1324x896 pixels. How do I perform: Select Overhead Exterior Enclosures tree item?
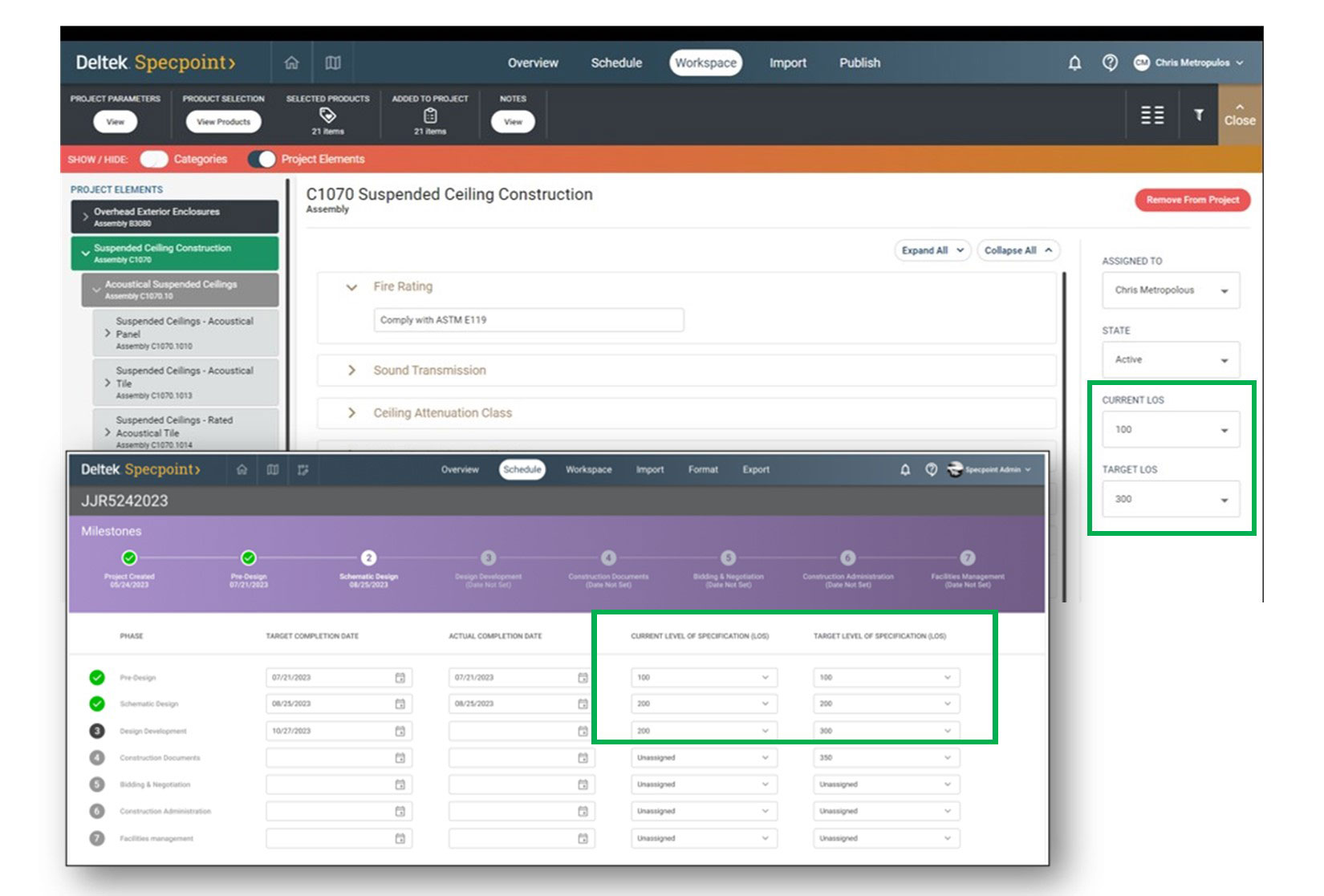[x=174, y=217]
